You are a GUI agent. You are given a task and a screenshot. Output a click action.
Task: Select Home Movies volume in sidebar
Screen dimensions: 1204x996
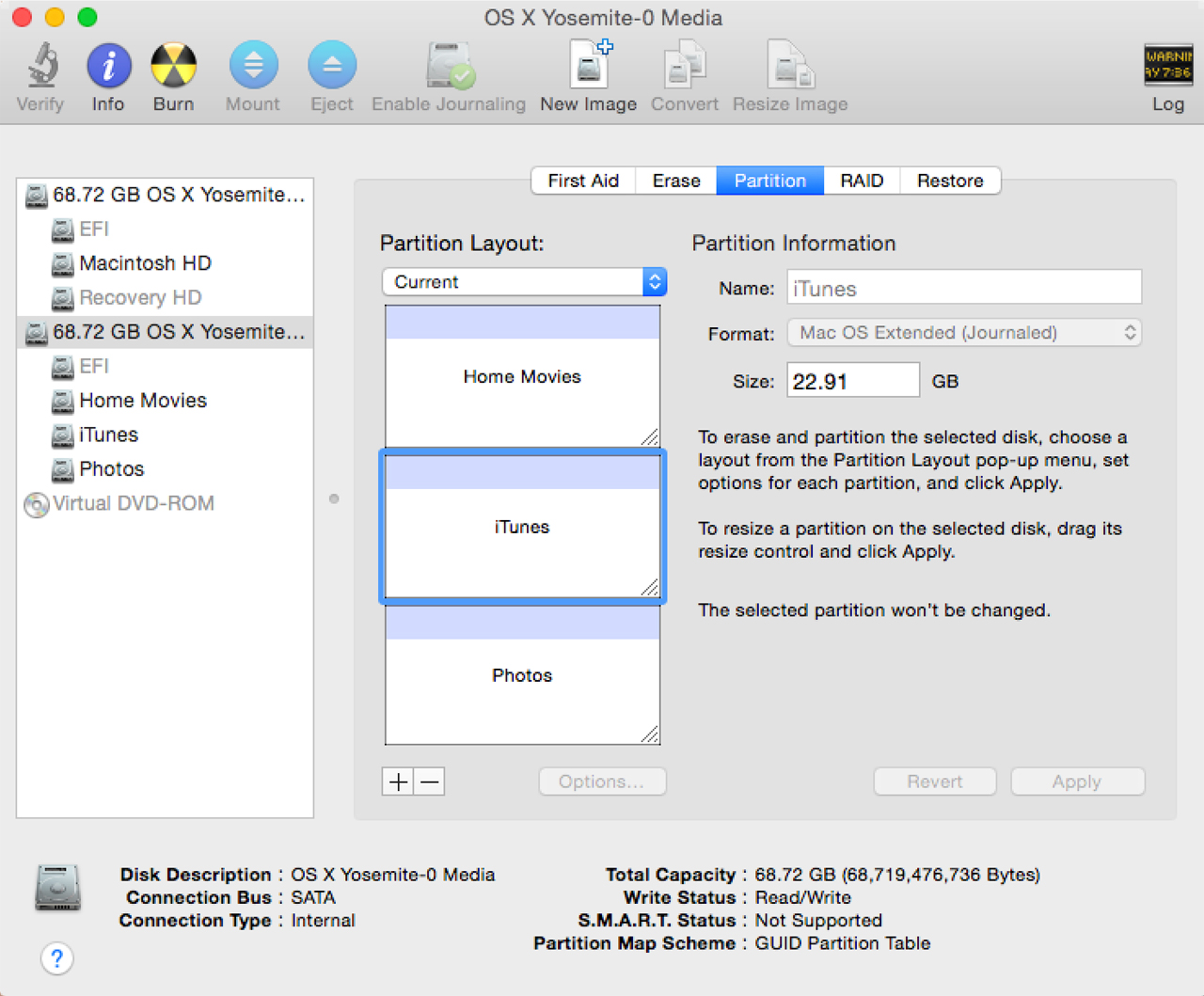166,401
